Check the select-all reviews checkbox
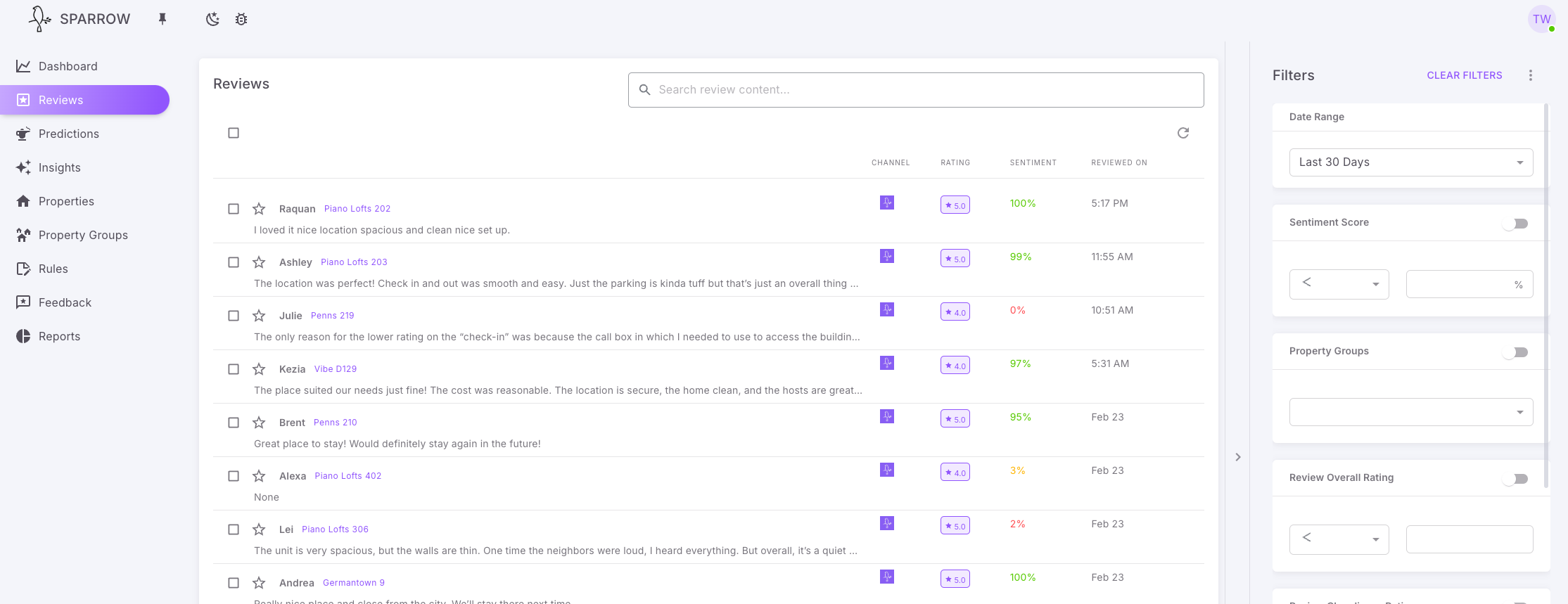Viewport: 1568px width, 604px height. point(234,133)
